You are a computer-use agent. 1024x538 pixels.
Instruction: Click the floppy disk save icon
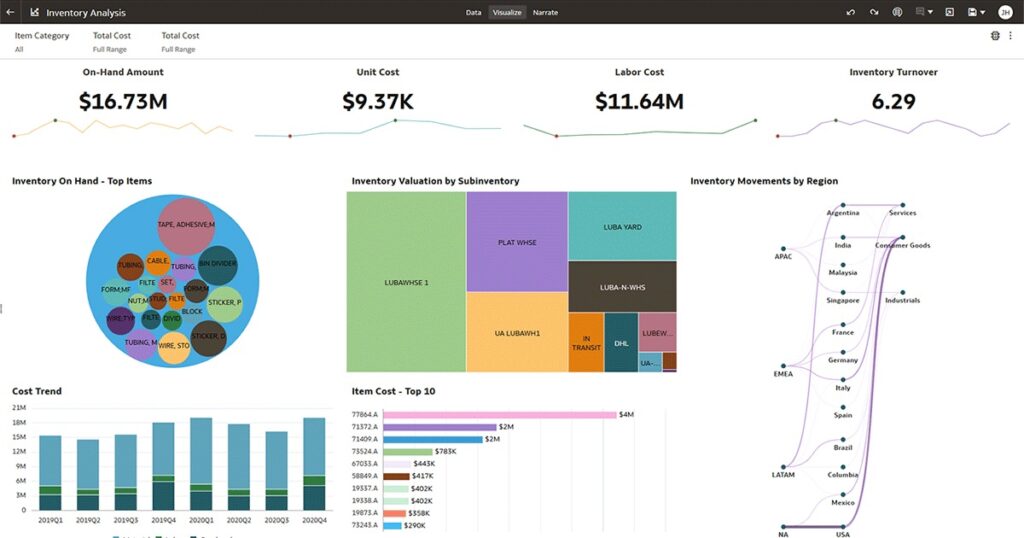click(971, 12)
